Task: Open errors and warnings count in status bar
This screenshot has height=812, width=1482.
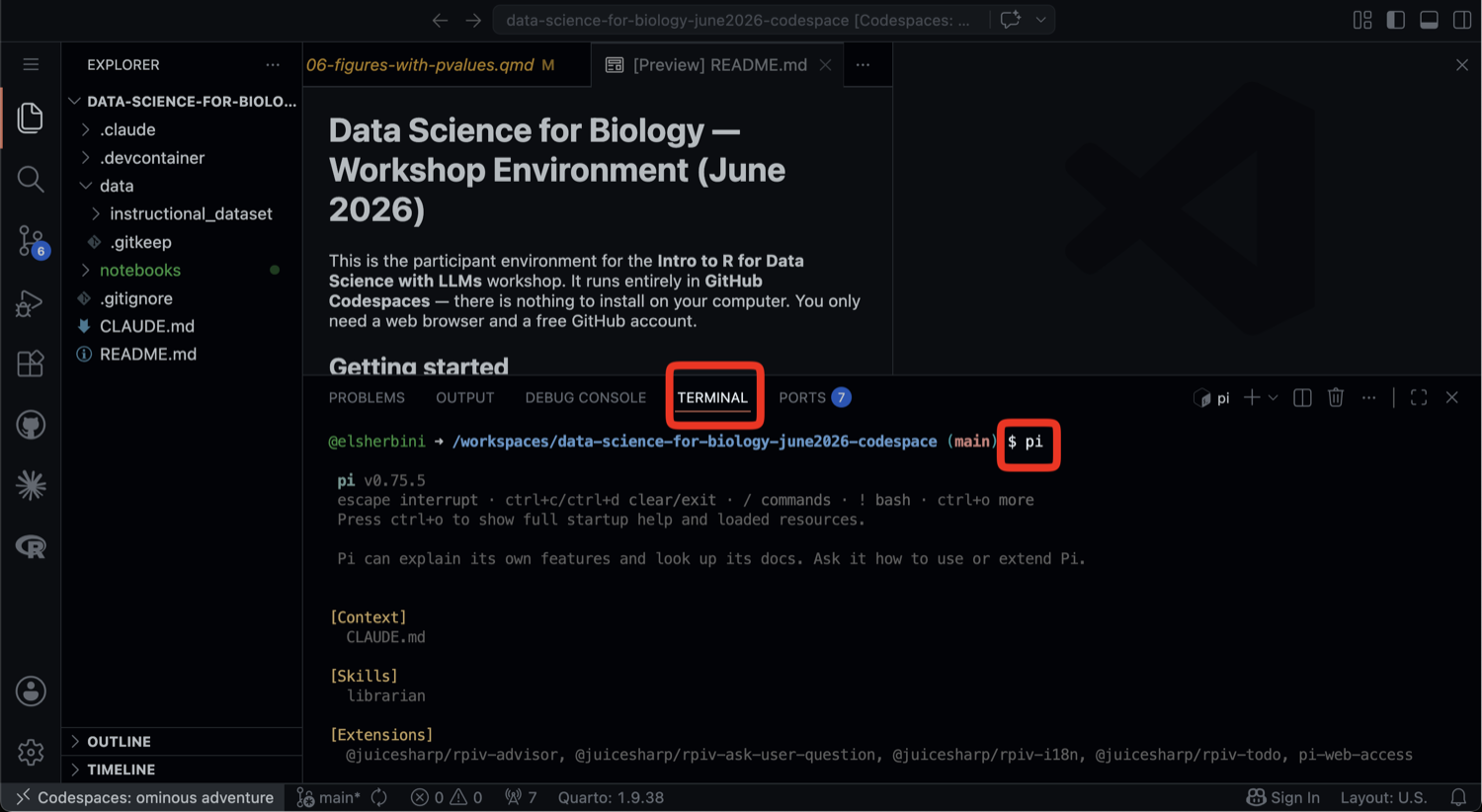Action: pyautogui.click(x=447, y=797)
